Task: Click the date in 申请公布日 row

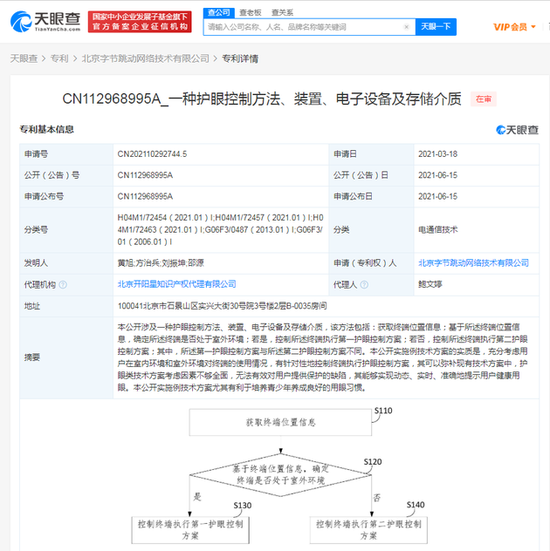Action: point(438,196)
